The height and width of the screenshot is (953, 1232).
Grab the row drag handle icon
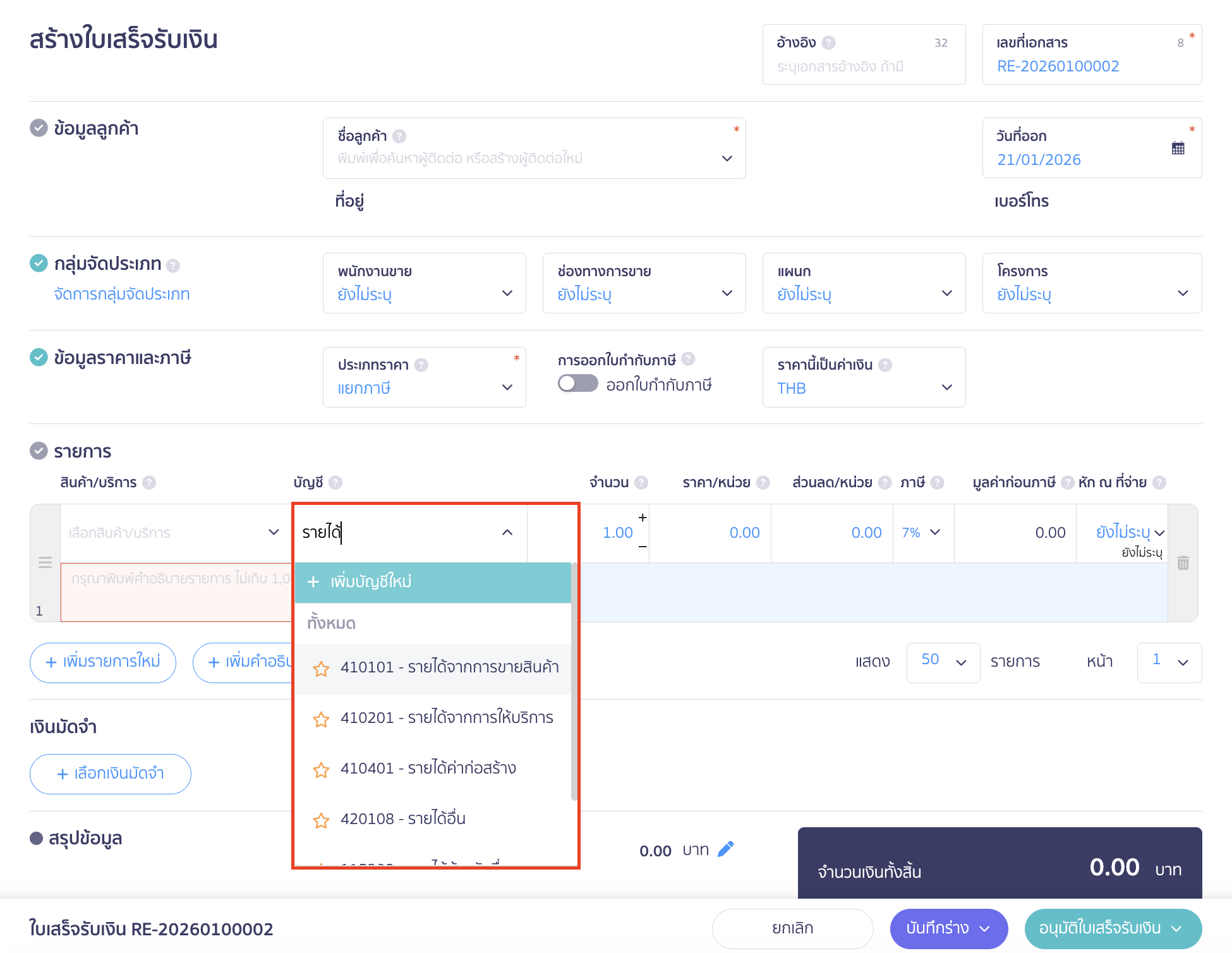tap(45, 562)
